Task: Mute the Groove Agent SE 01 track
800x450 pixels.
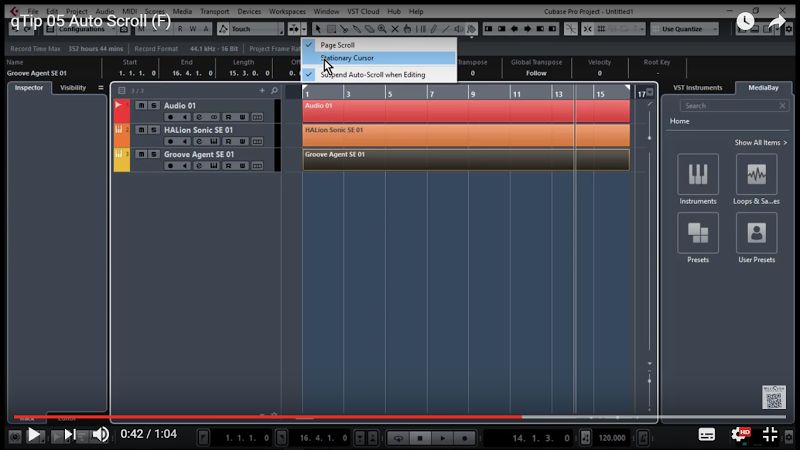Action: pyautogui.click(x=141, y=154)
